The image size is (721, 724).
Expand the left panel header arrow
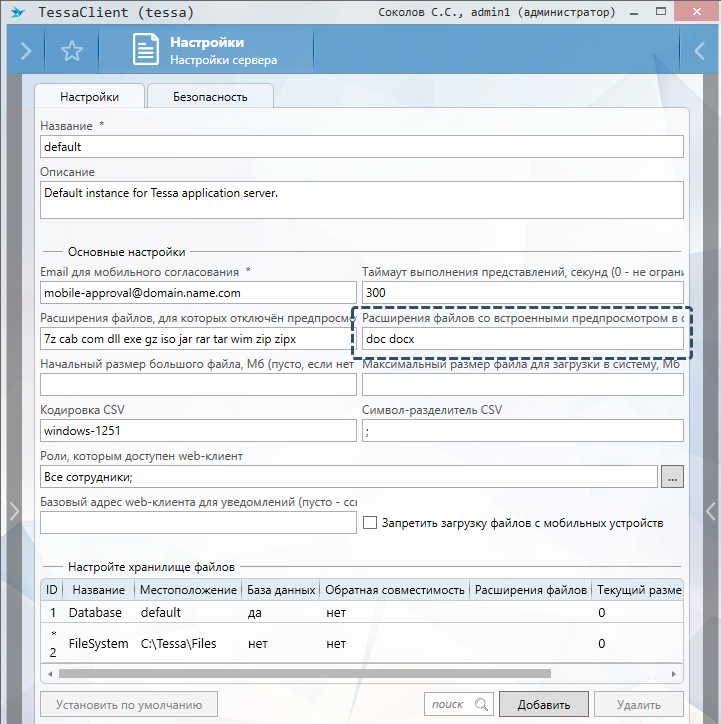pos(25,51)
